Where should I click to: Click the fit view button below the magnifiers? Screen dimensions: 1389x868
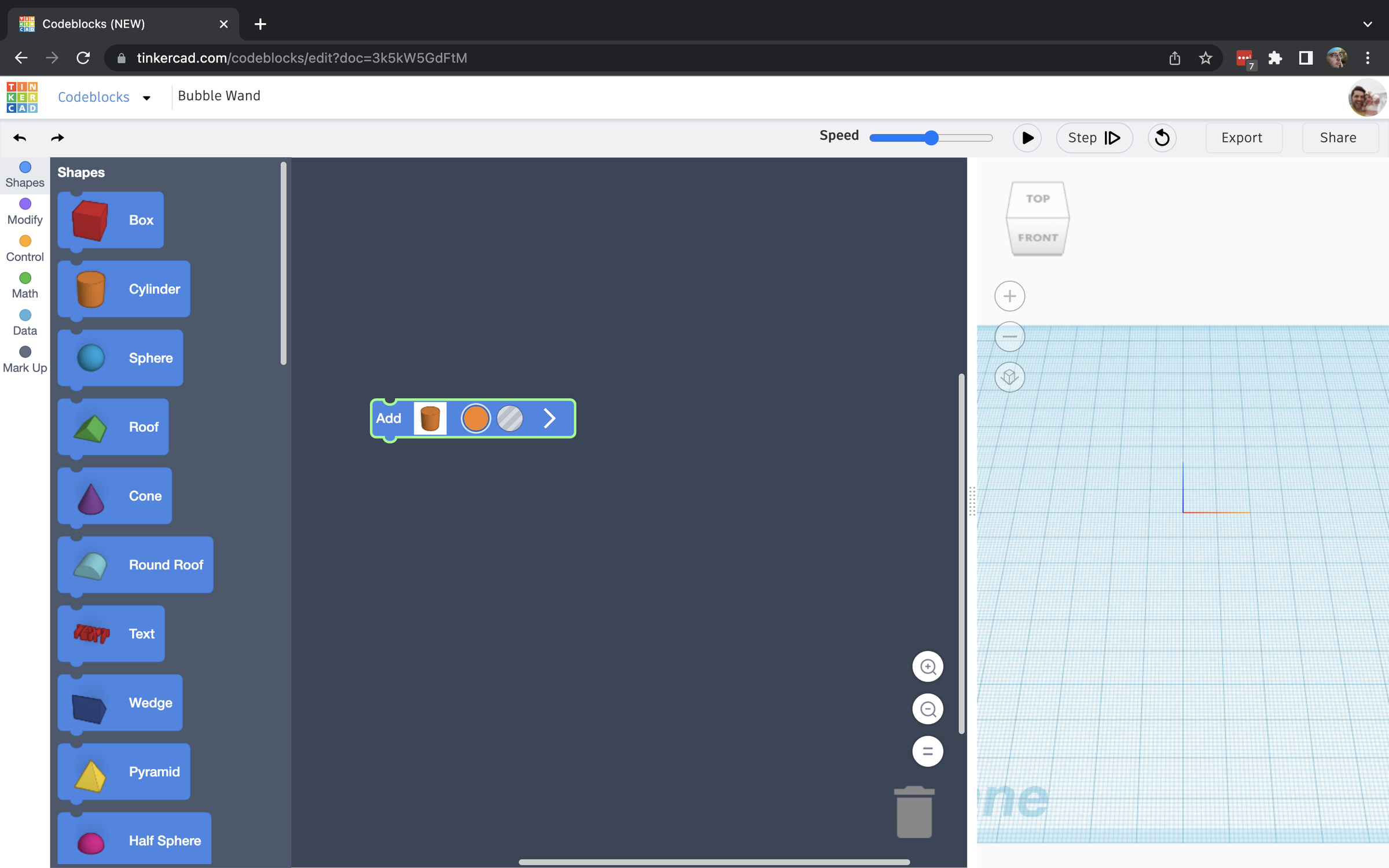pyautogui.click(x=928, y=751)
